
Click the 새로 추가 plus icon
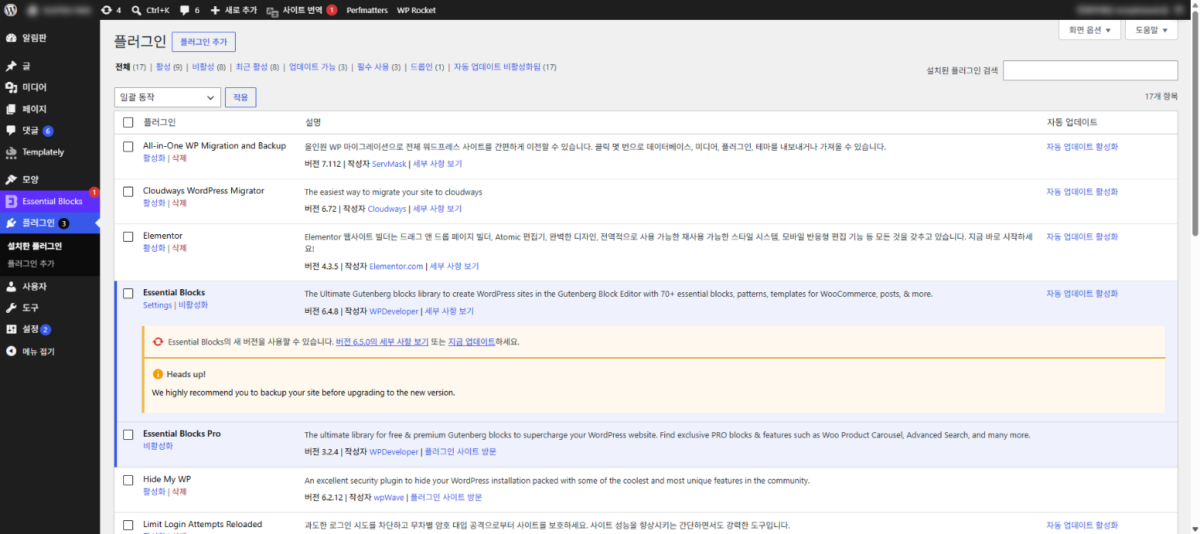pos(215,9)
